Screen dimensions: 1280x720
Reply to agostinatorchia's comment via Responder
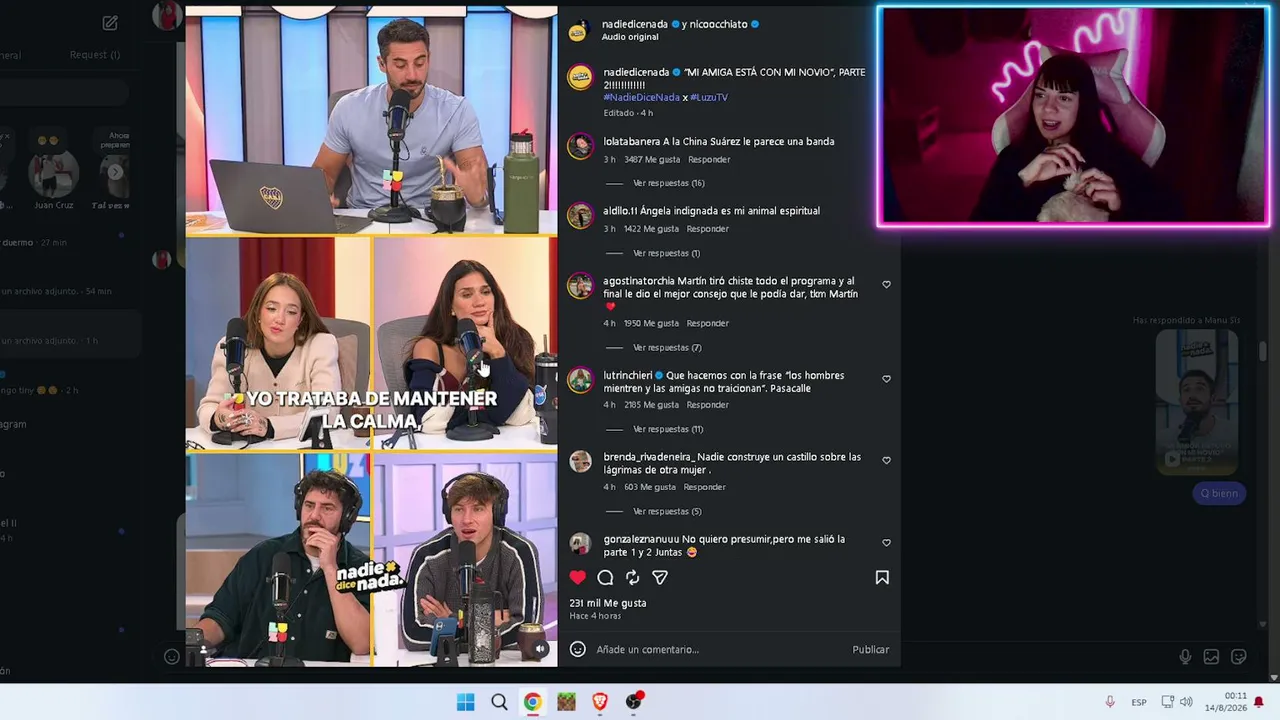pos(707,323)
